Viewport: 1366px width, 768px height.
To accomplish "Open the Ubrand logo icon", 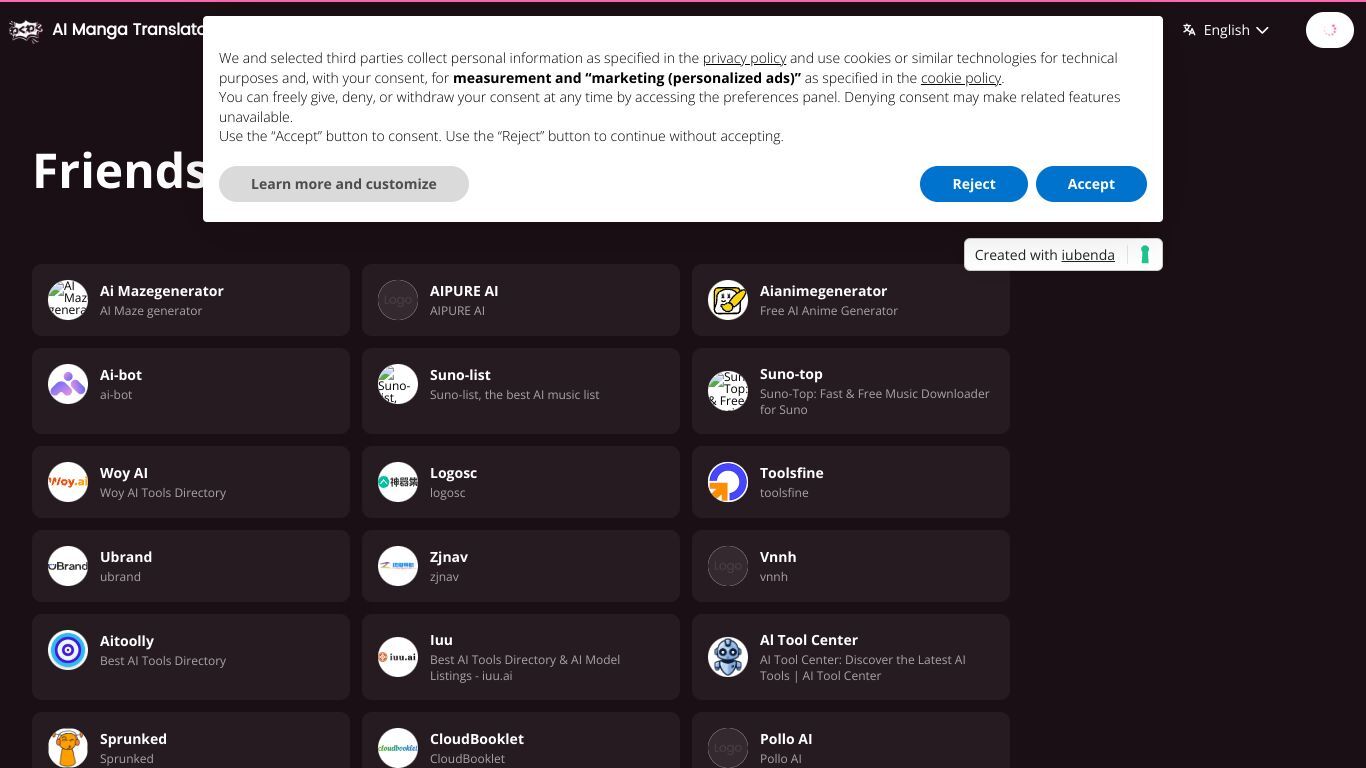I will (x=68, y=566).
